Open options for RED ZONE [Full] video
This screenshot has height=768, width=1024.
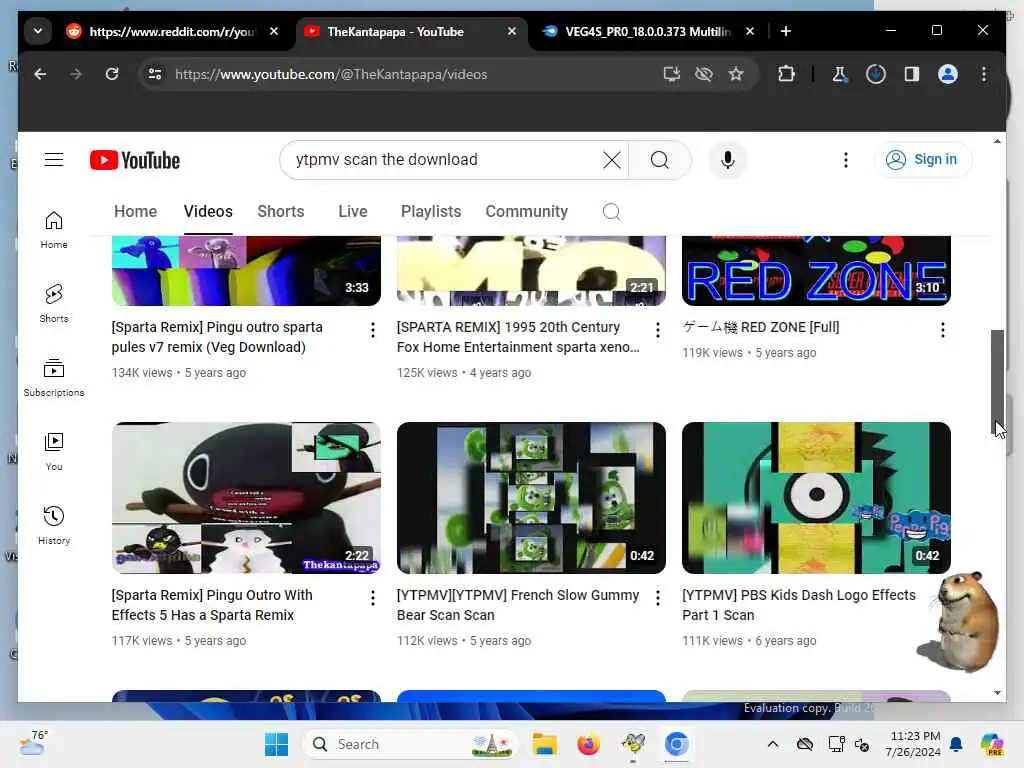point(942,330)
